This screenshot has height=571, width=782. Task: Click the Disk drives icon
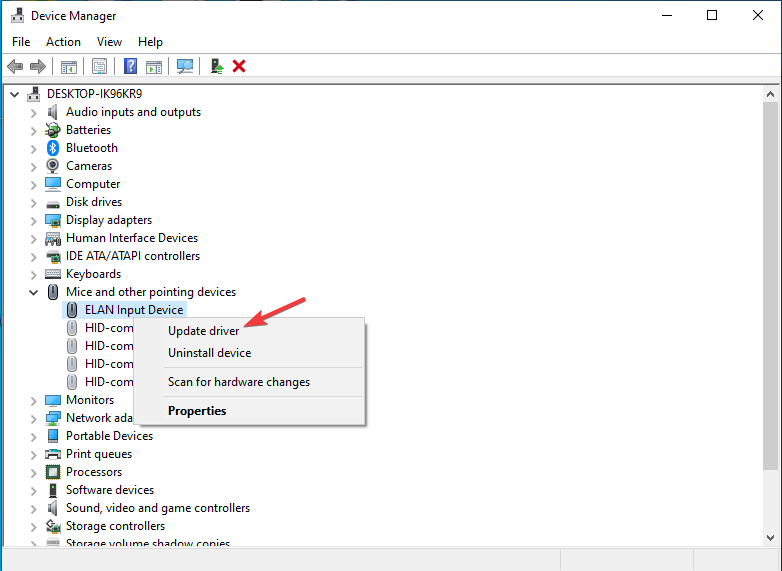pyautogui.click(x=53, y=204)
